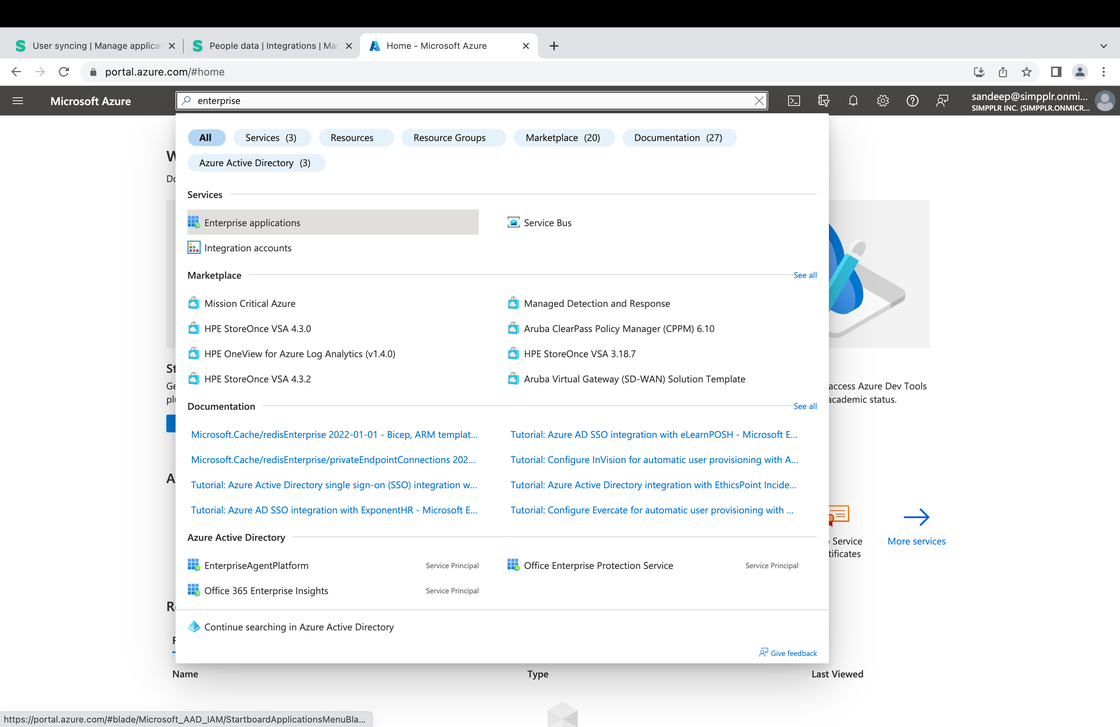Open Azure AD single sign-on tutorial link

pyautogui.click(x=334, y=485)
